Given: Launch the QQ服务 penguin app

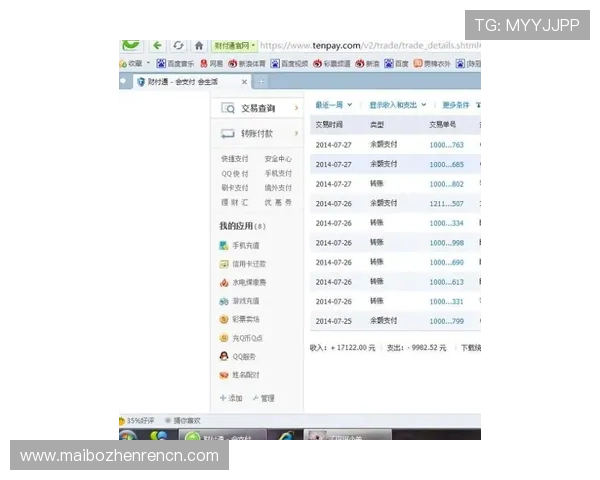Looking at the screenshot, I should pos(238,356).
